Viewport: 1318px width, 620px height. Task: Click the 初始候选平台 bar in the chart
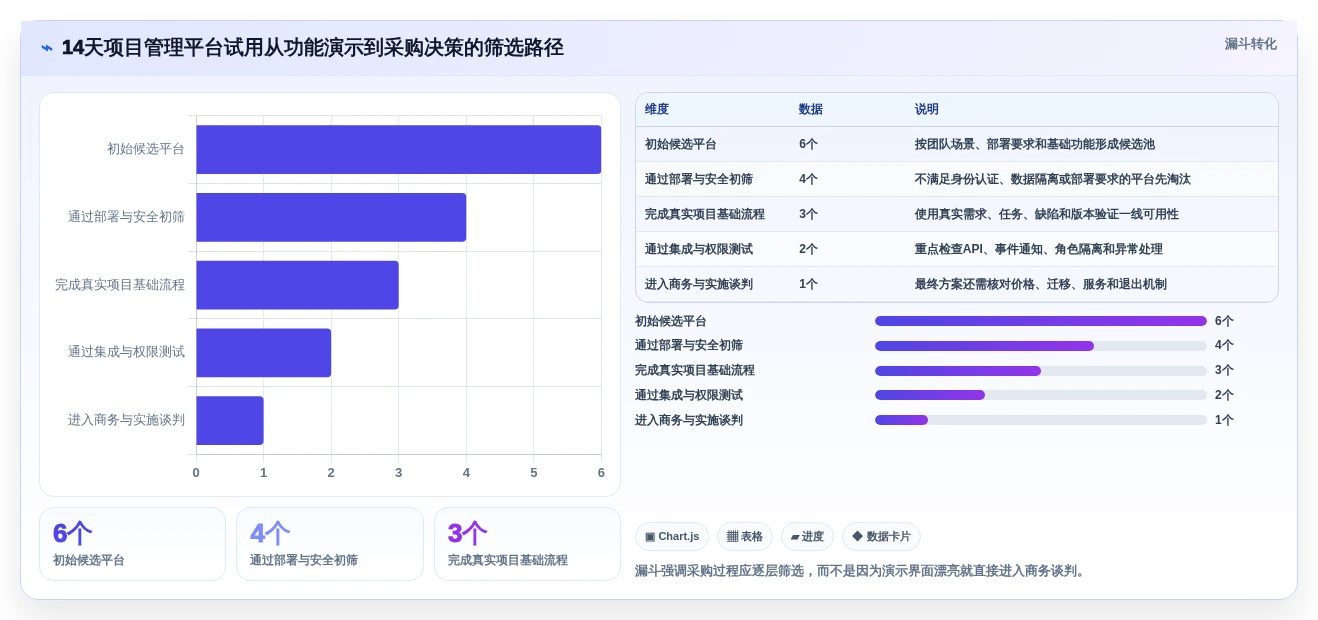point(398,149)
